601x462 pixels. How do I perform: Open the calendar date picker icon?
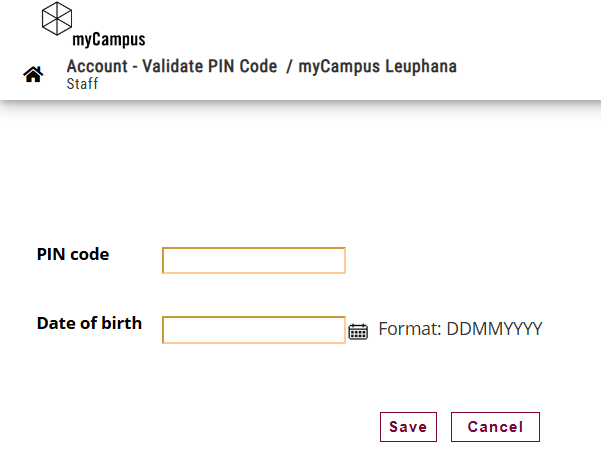click(358, 331)
